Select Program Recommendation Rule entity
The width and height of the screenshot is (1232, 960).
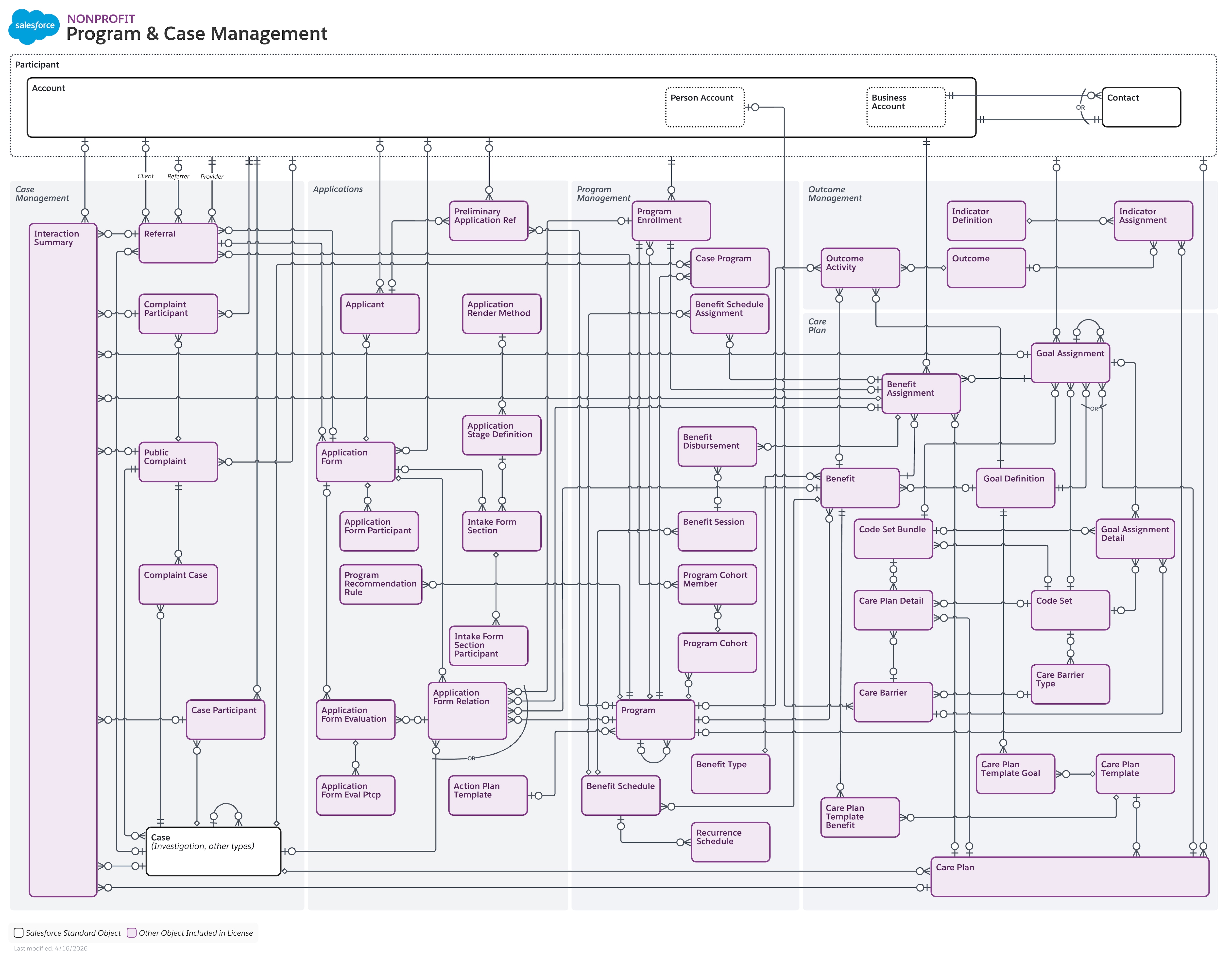click(x=381, y=584)
